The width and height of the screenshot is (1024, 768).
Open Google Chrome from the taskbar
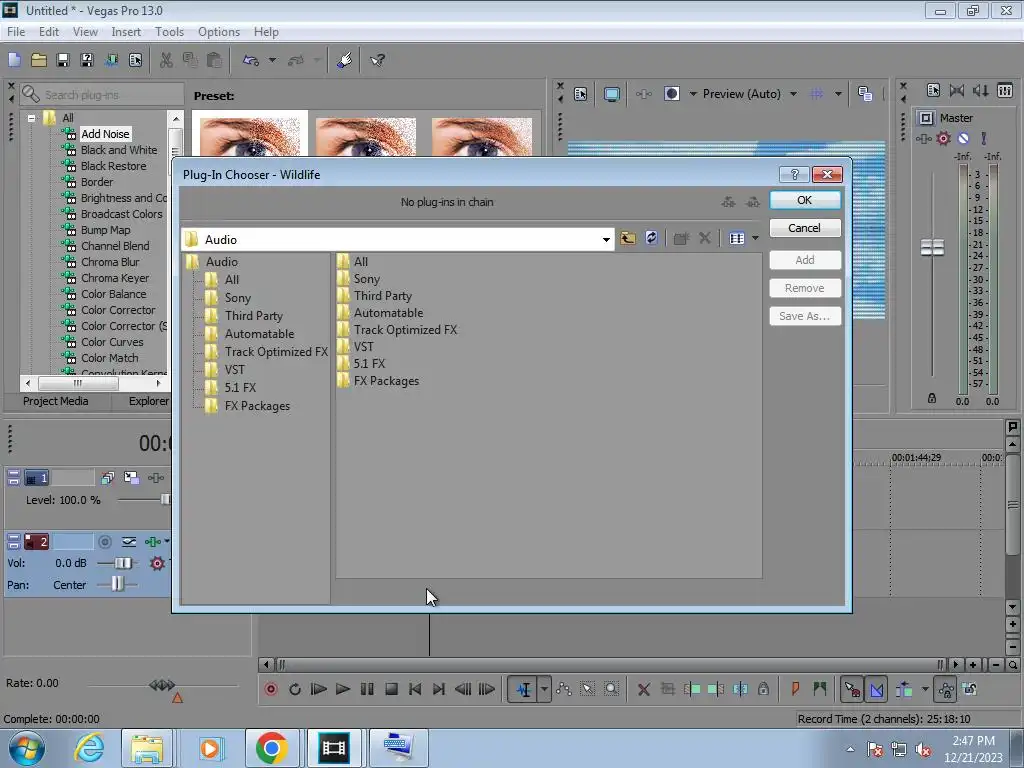272,748
